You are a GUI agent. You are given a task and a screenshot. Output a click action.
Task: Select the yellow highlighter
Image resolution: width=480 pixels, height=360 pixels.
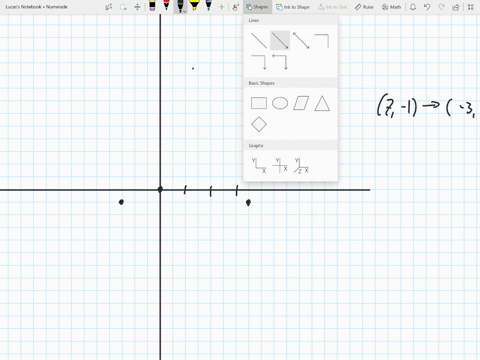pyautogui.click(x=194, y=5)
